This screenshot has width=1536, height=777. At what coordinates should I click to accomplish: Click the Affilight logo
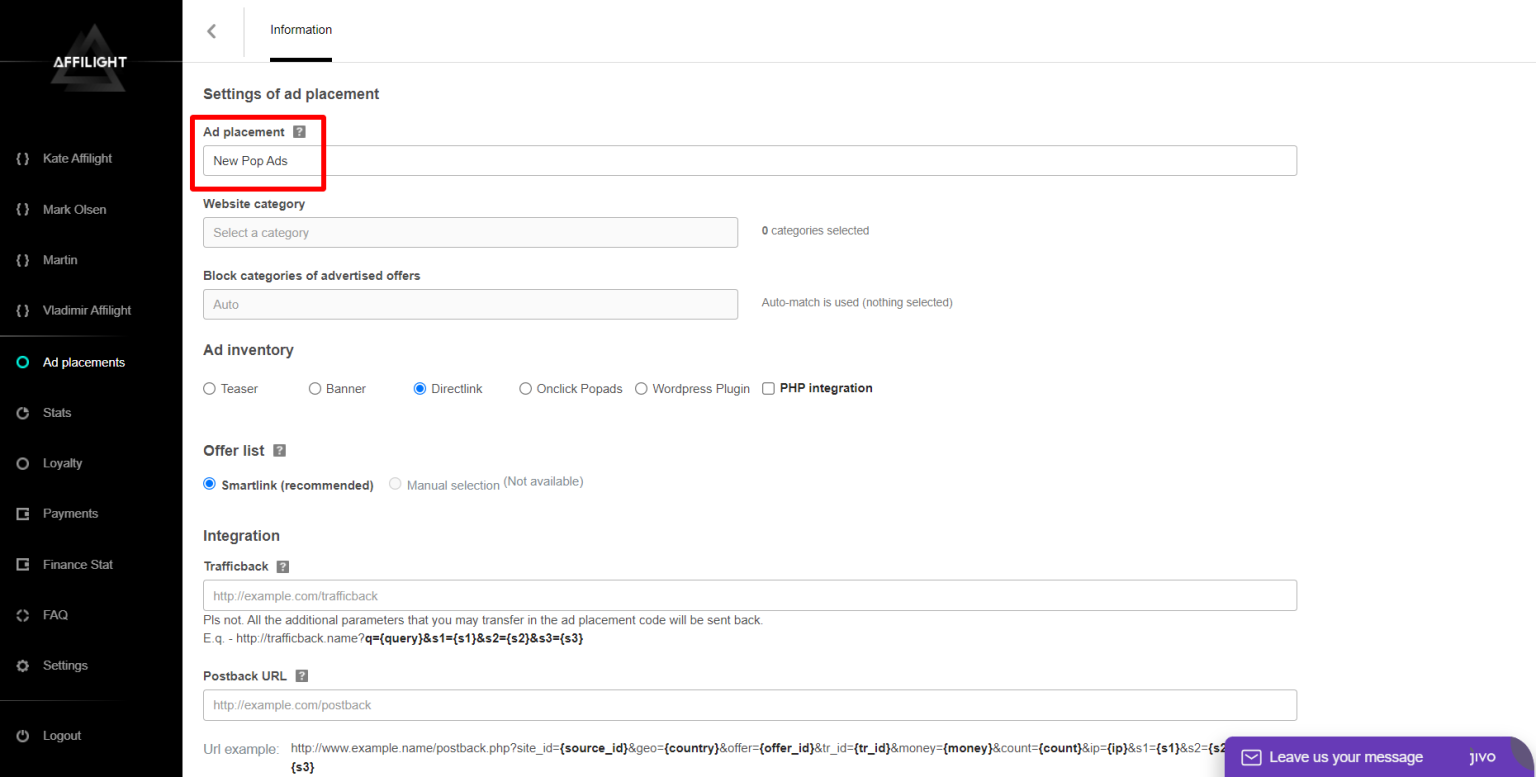90,60
